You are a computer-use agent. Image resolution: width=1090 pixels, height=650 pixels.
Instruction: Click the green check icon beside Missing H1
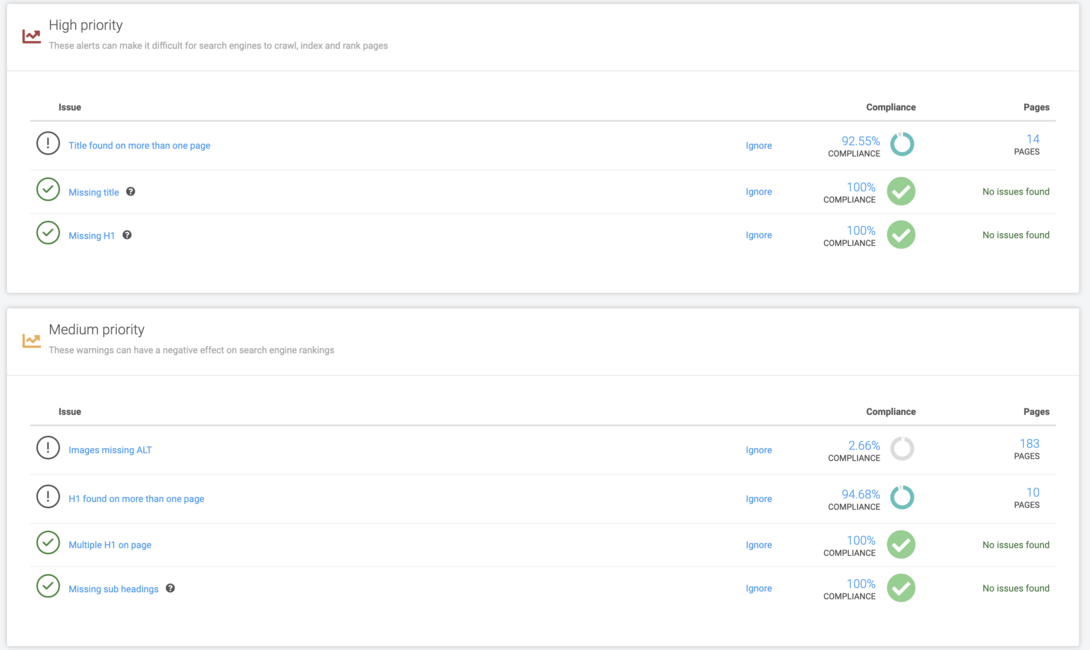47,234
